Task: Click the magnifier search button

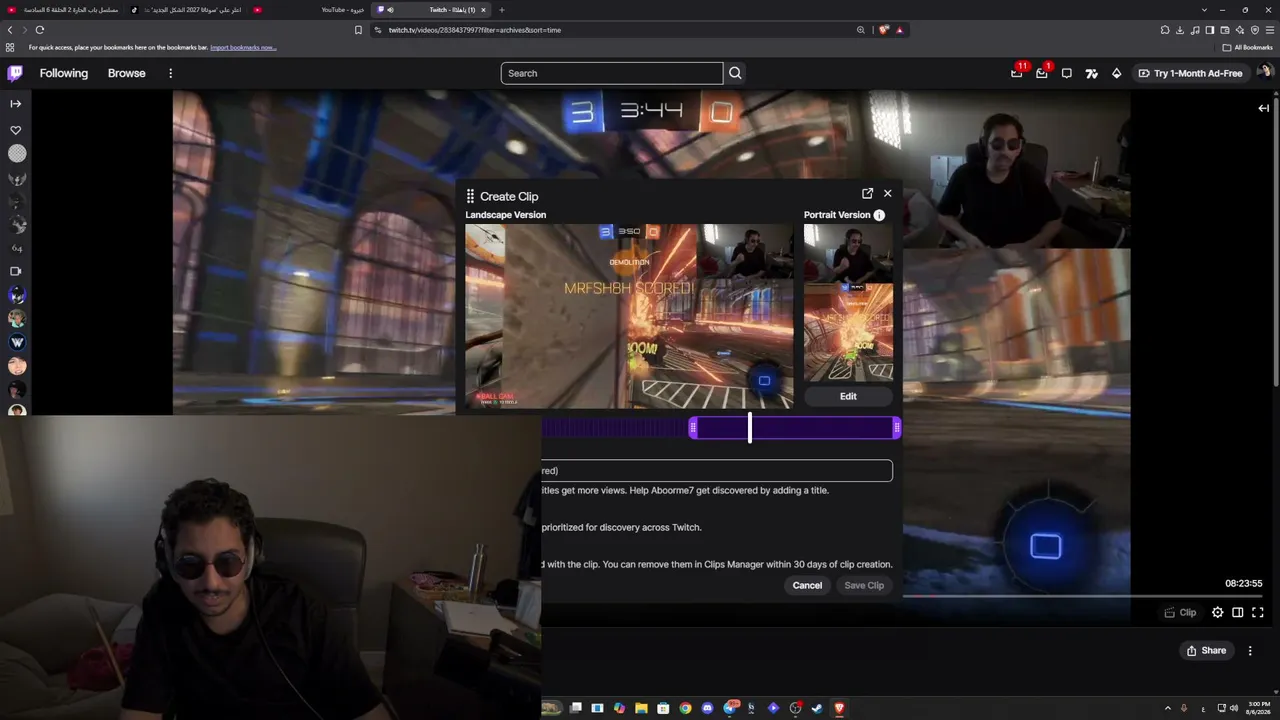Action: 735,73
